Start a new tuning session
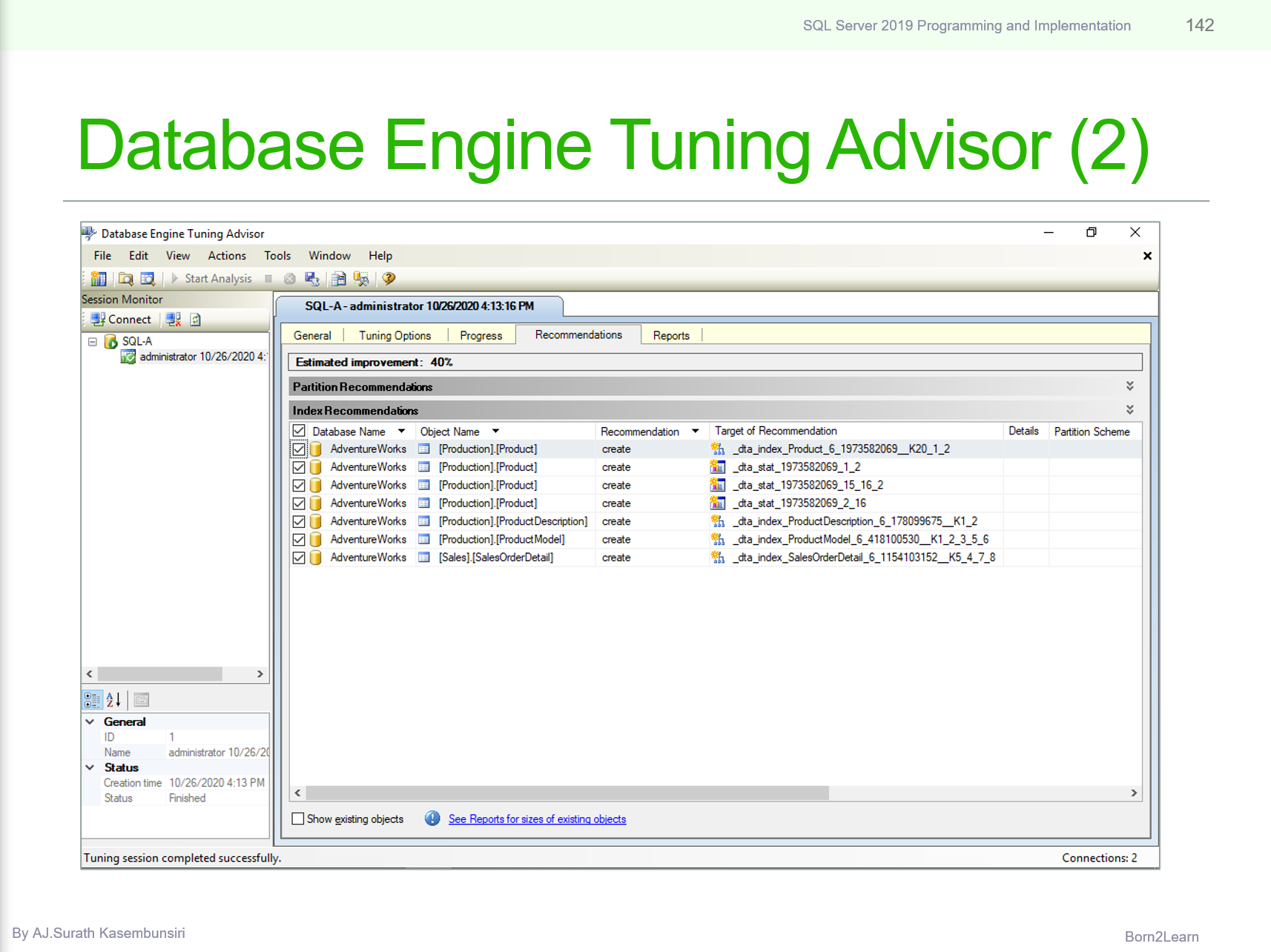 (x=99, y=279)
